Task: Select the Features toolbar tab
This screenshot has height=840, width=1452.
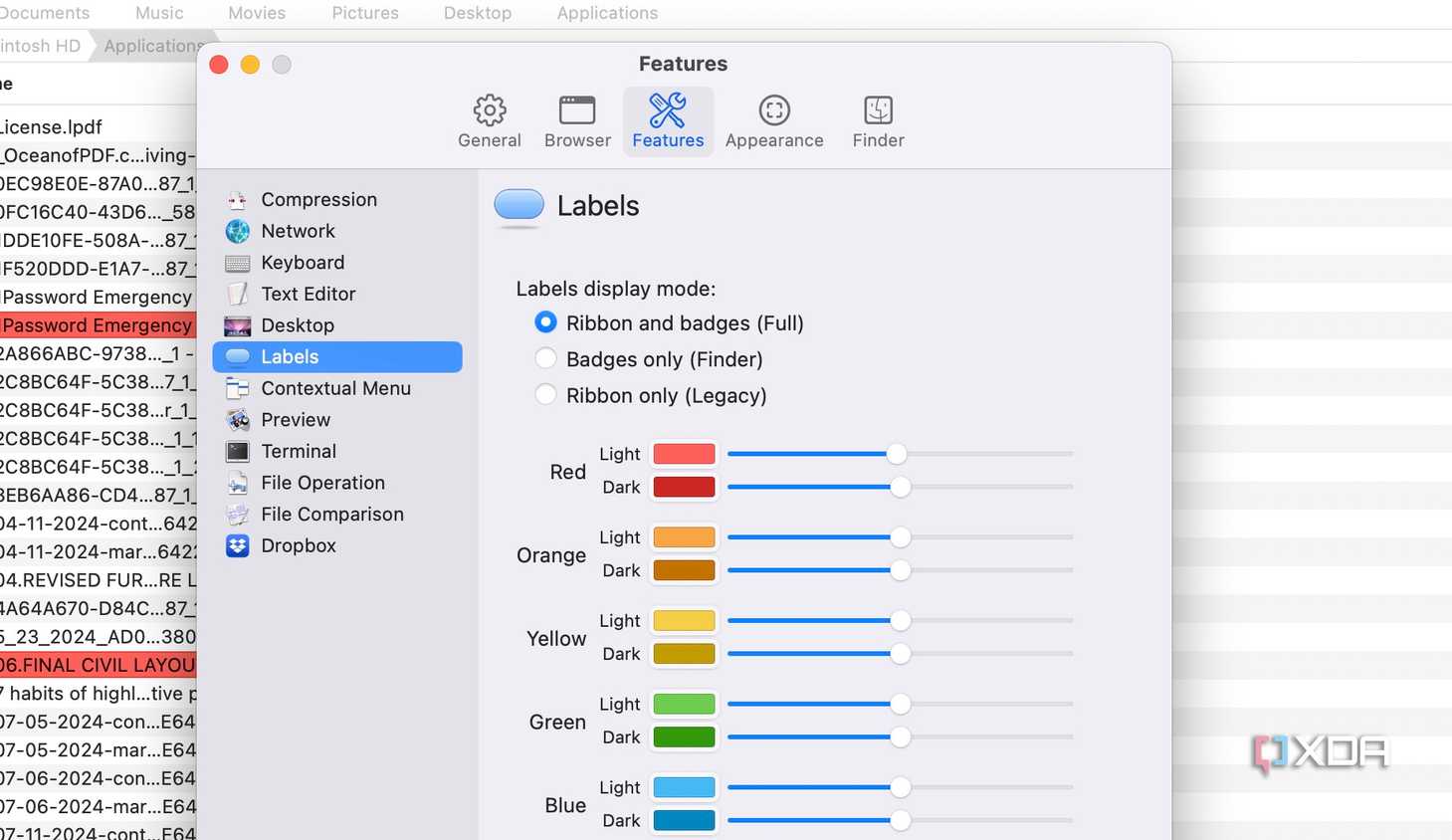Action: click(x=668, y=121)
